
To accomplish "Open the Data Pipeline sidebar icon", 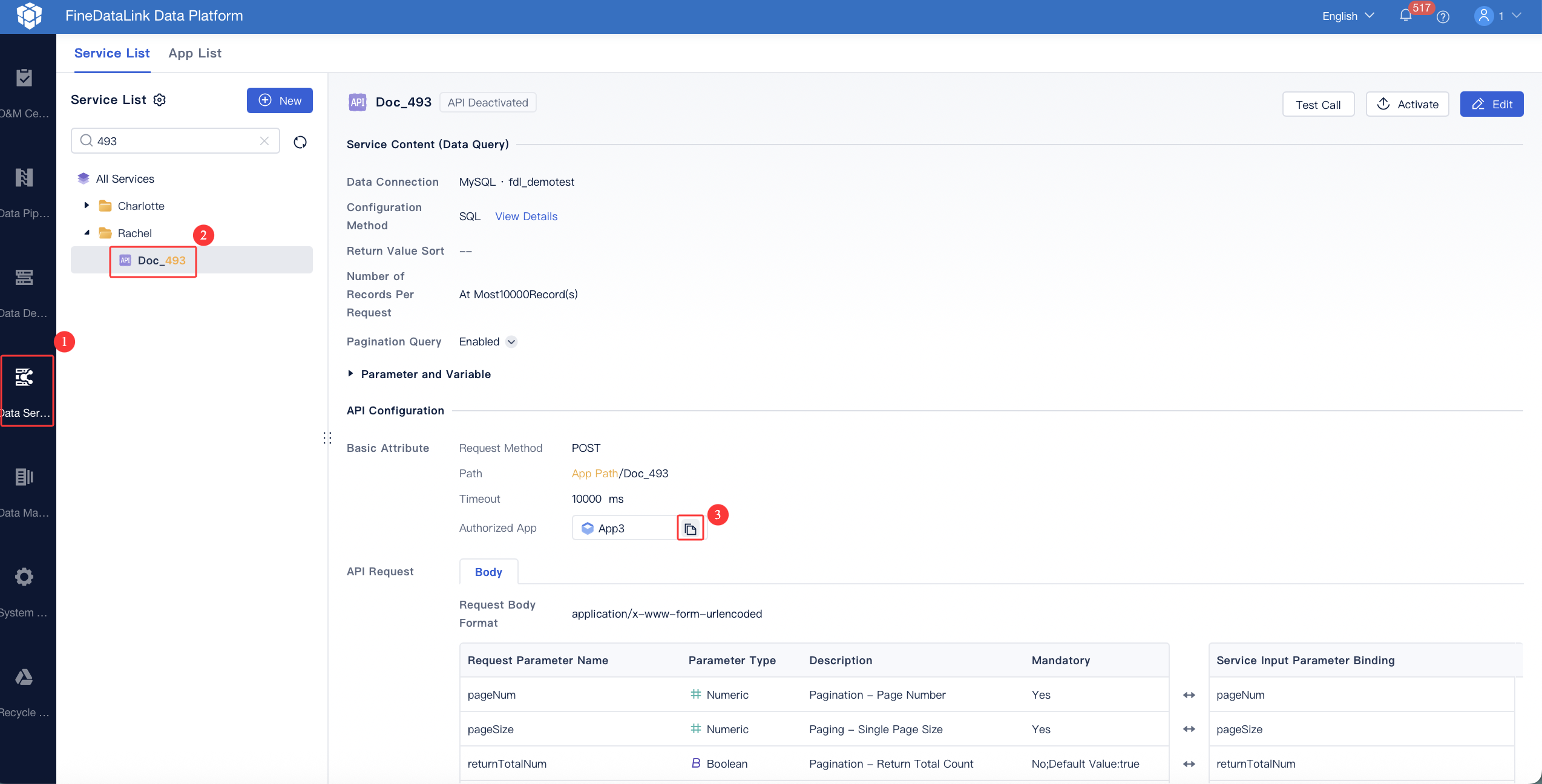I will (x=24, y=178).
